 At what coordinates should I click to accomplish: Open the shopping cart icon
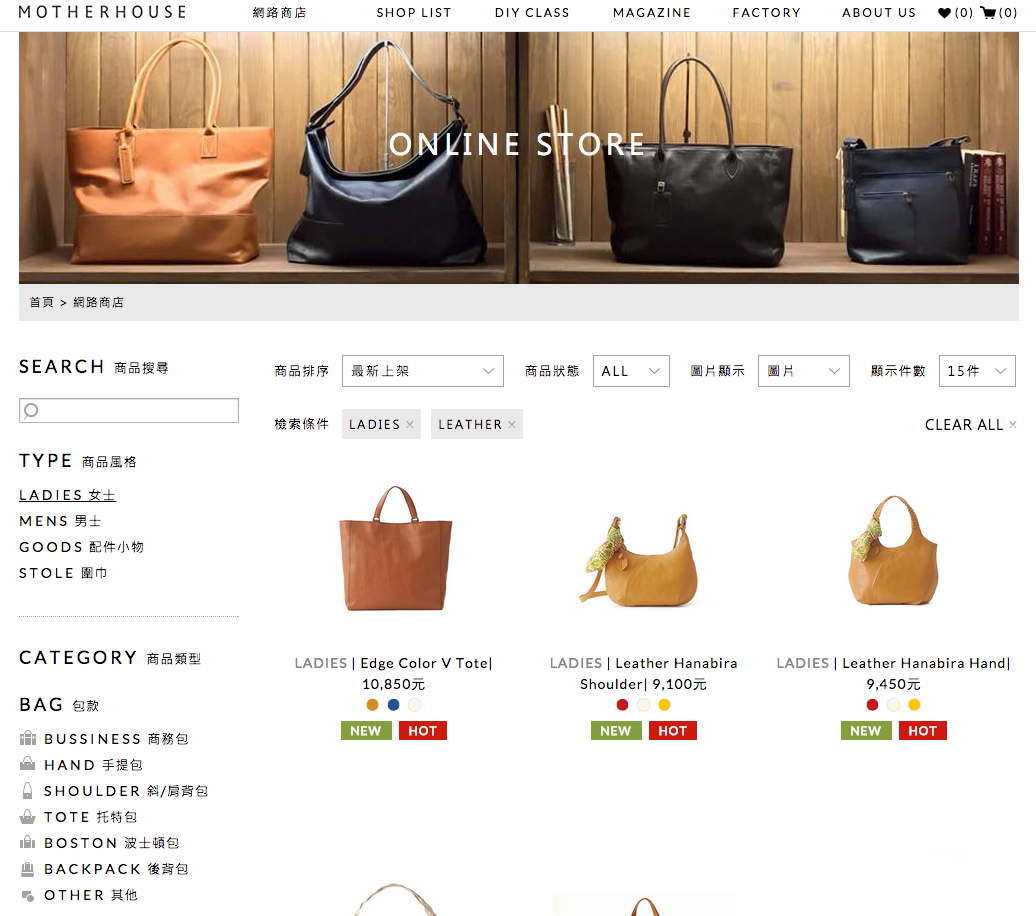pyautogui.click(x=988, y=13)
